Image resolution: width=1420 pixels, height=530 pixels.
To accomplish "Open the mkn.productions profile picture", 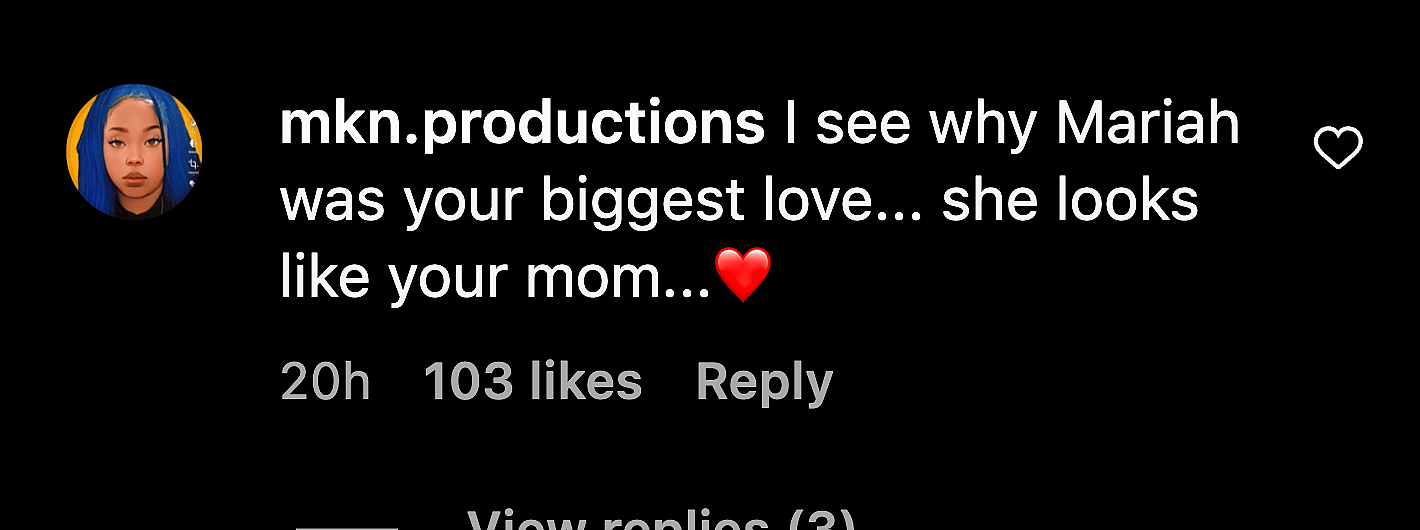I will point(135,150).
